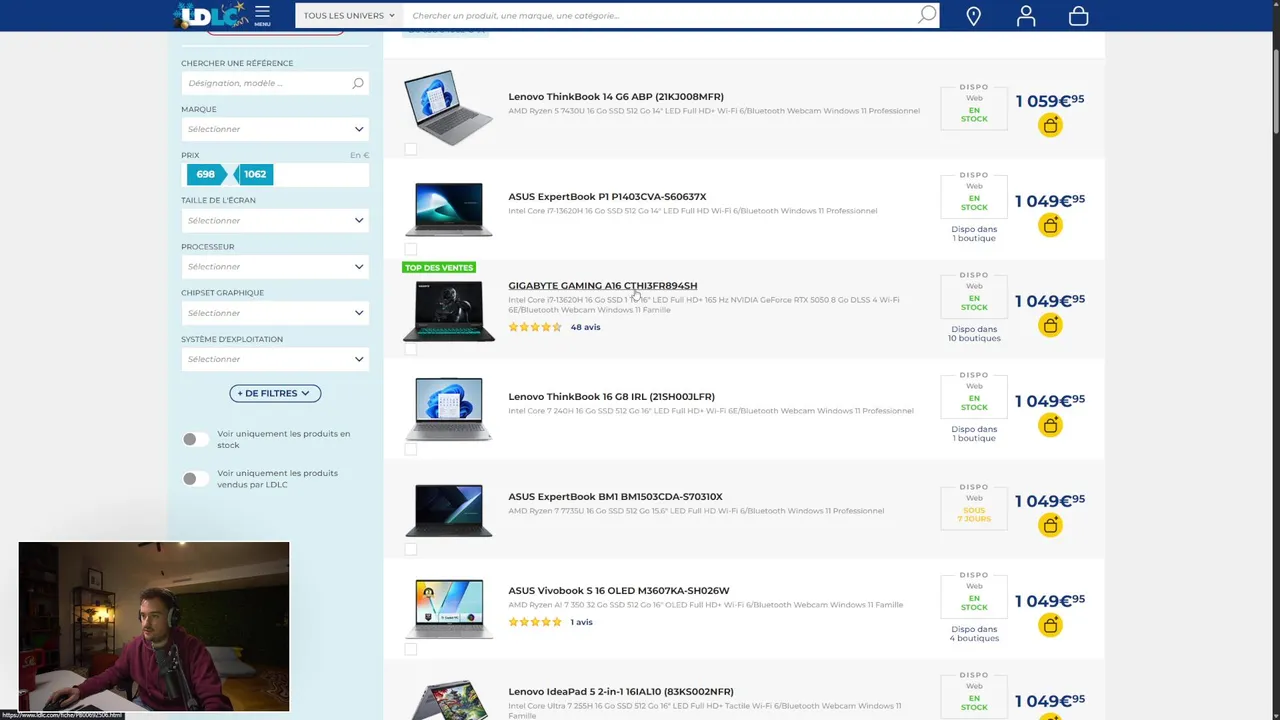This screenshot has width=1280, height=720.
Task: Open Lenovo ThinkBook 14 G6 laptop thumbnail
Action: (x=448, y=108)
